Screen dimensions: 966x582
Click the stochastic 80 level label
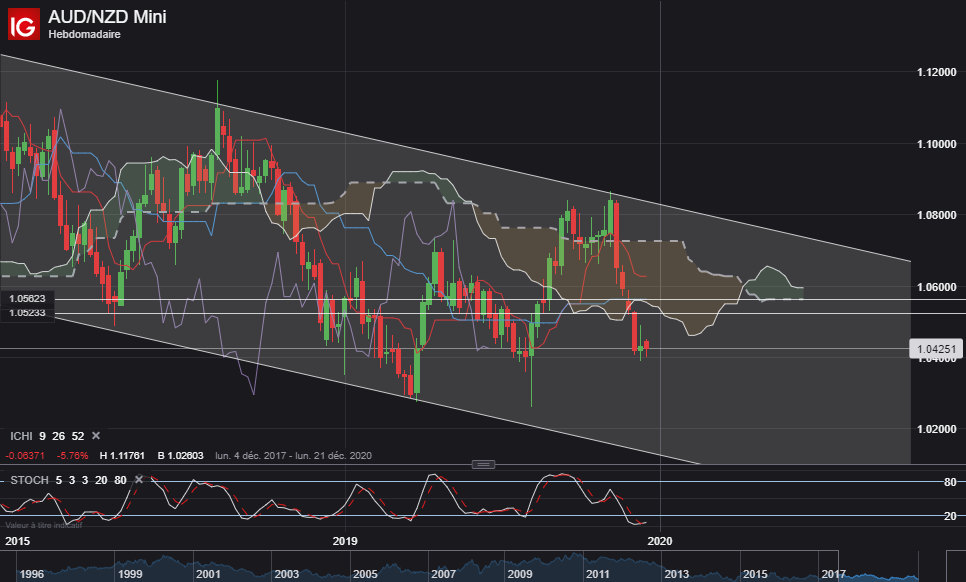pos(950,482)
